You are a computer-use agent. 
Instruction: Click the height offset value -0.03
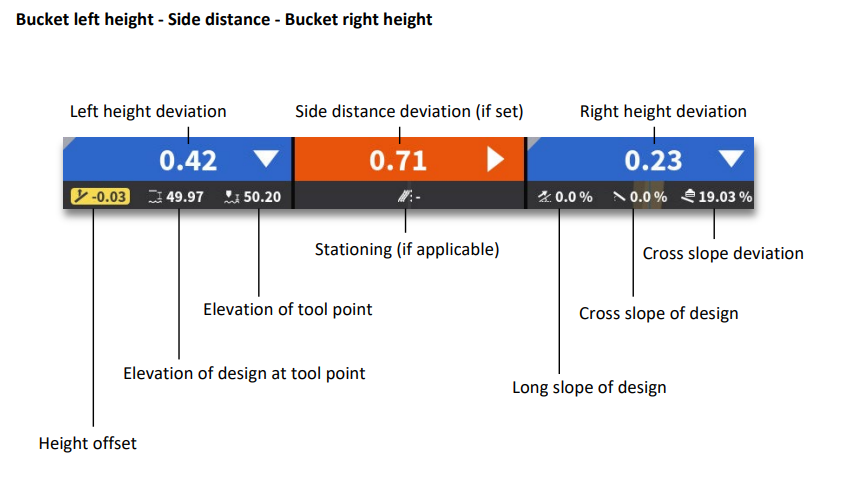tap(108, 197)
